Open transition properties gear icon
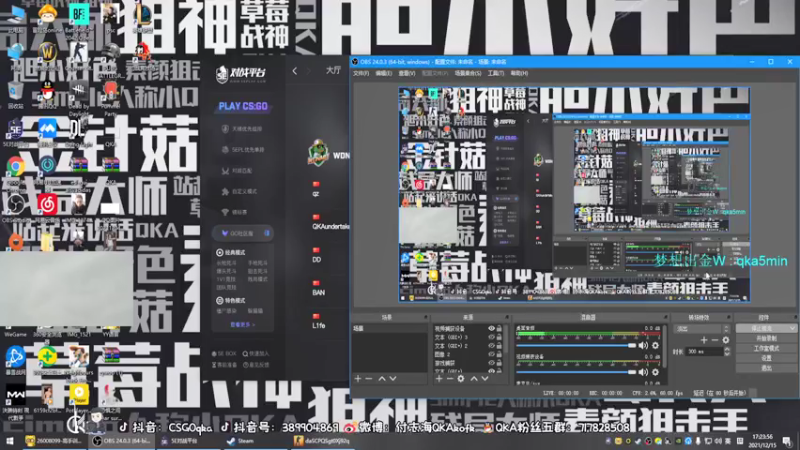The width and height of the screenshot is (800, 450). click(x=726, y=340)
